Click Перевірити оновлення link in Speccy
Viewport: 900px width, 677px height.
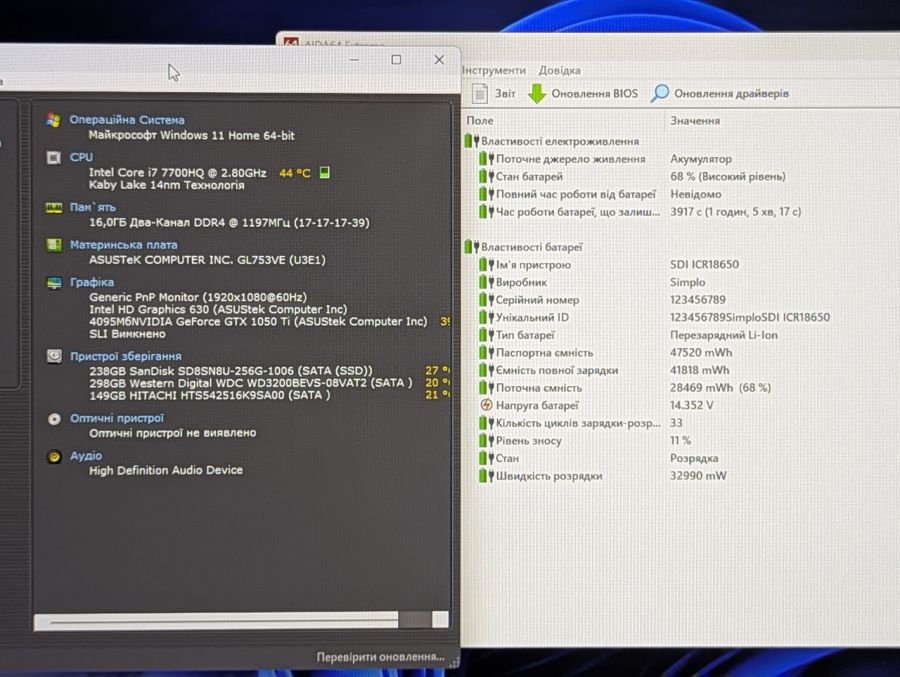point(380,656)
